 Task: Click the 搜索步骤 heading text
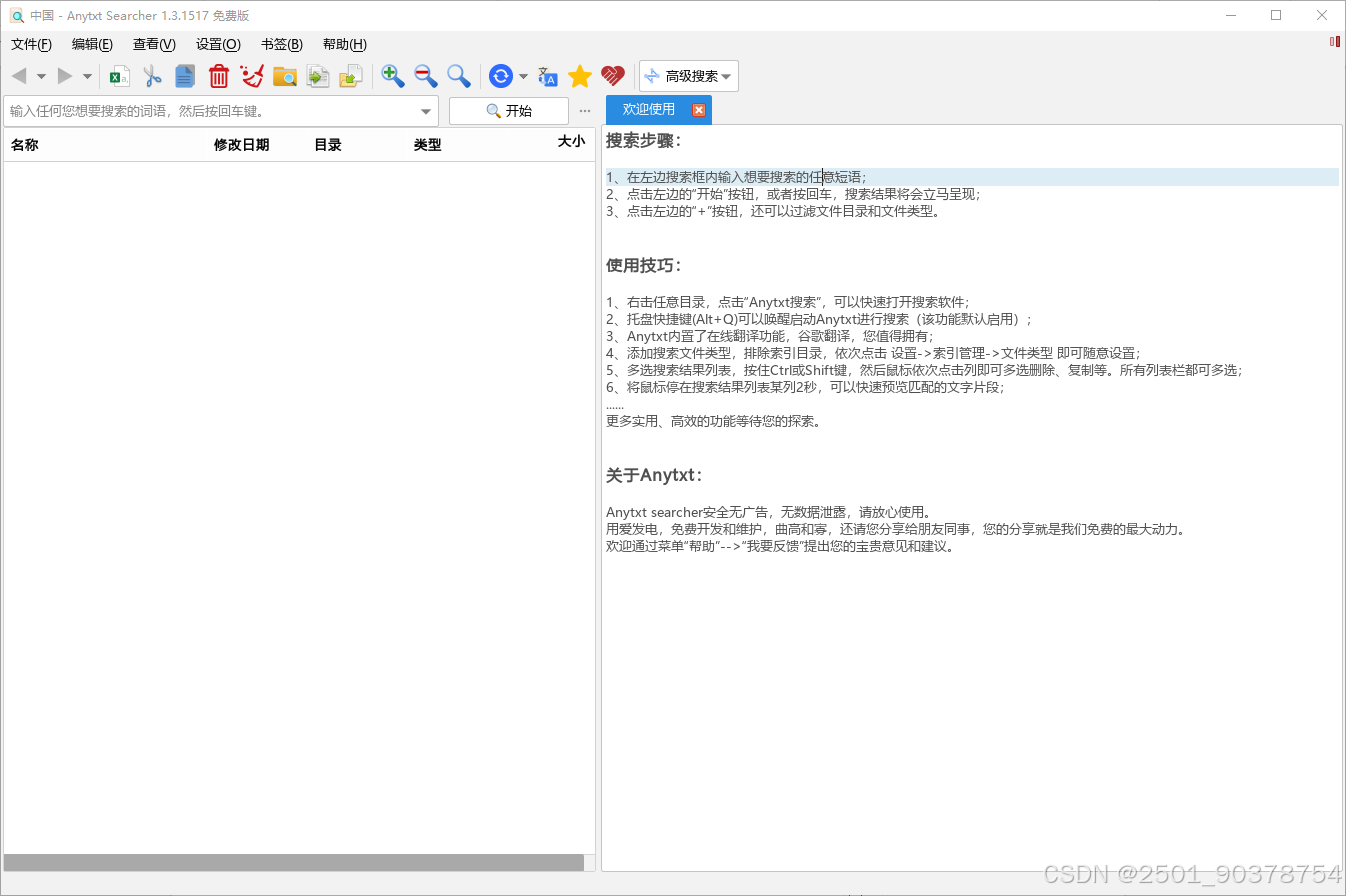point(643,141)
